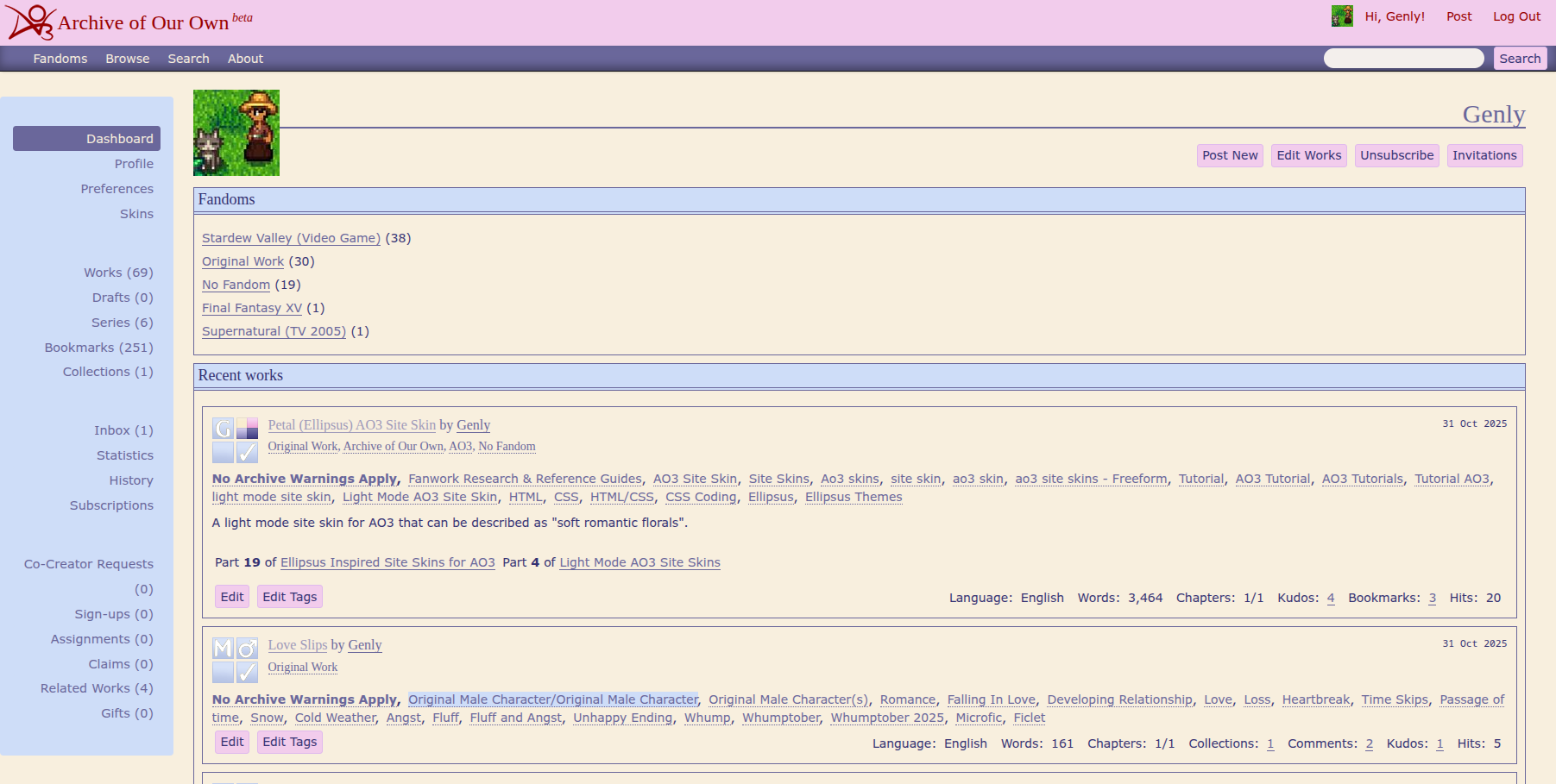Go to Preferences in sidebar
This screenshot has height=784, width=1556.
(117, 189)
